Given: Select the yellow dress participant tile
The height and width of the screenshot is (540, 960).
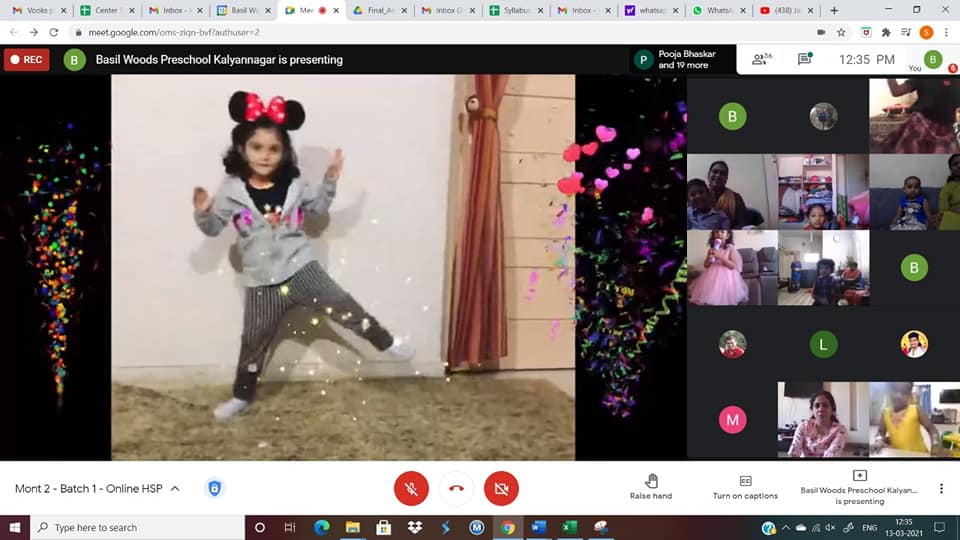Looking at the screenshot, I should click(914, 420).
